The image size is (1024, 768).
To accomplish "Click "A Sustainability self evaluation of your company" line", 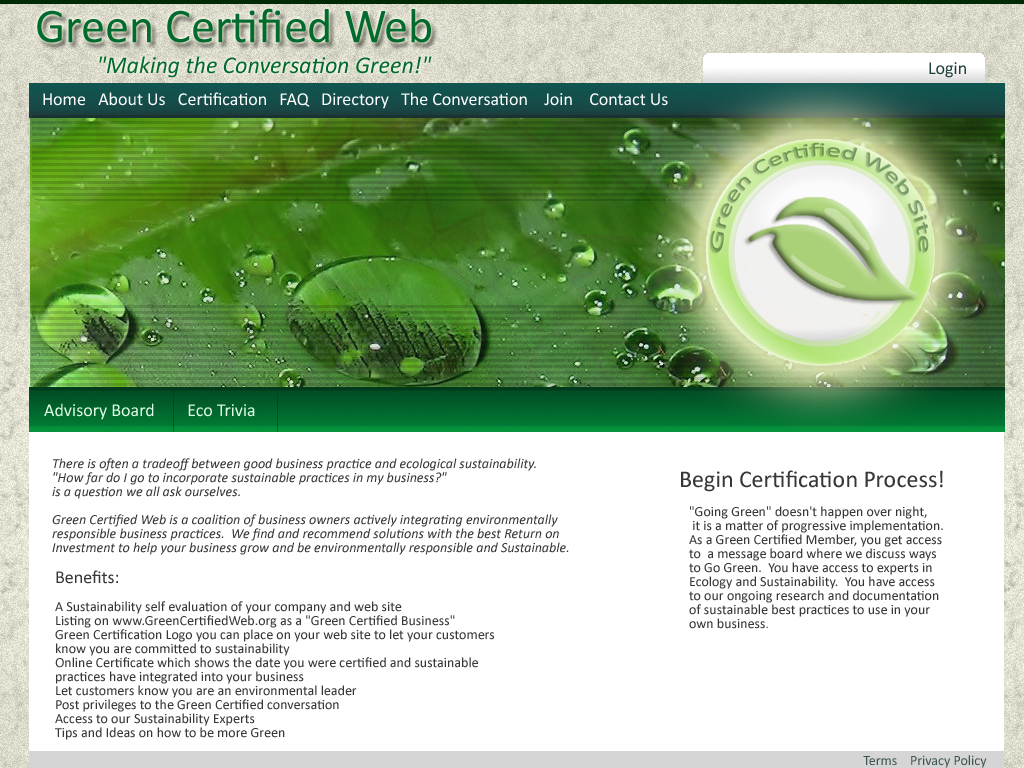I will click(229, 607).
